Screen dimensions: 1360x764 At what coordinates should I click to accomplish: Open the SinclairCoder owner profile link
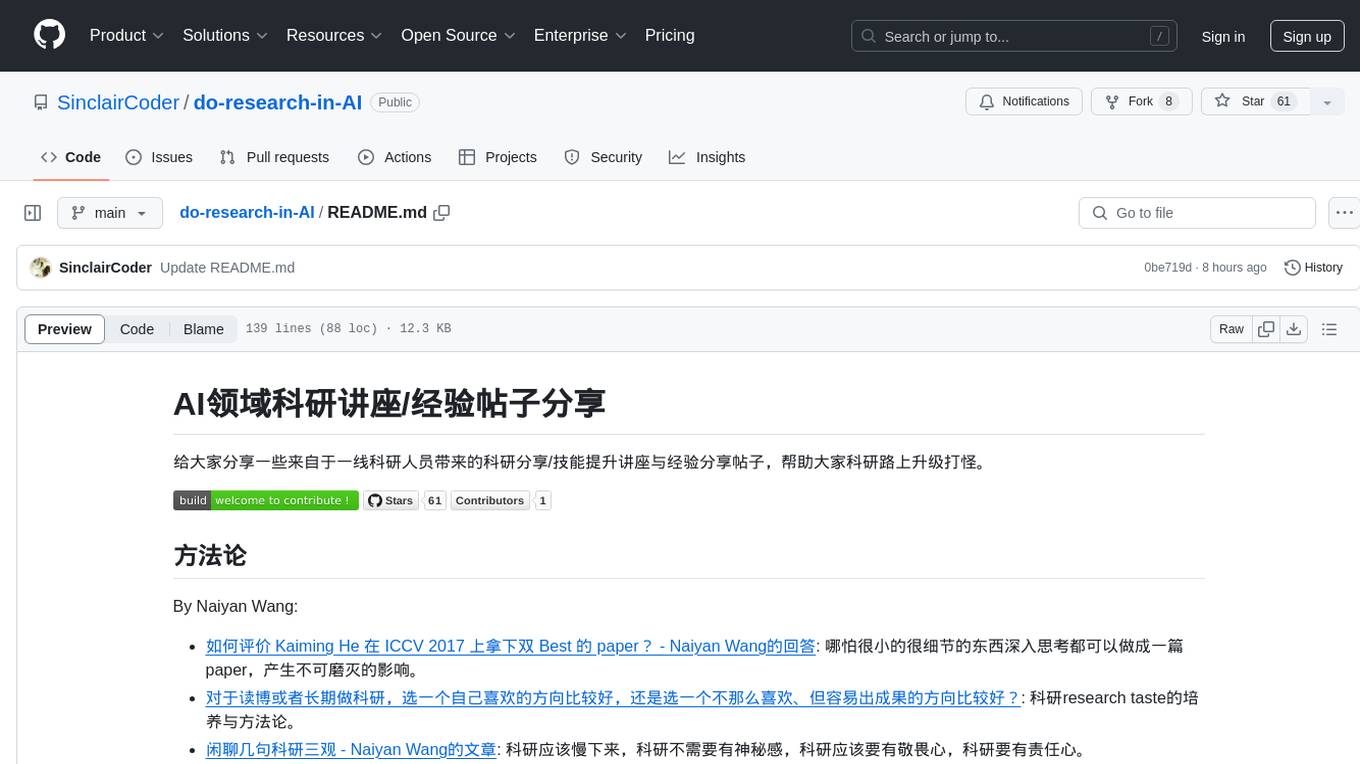(118, 102)
